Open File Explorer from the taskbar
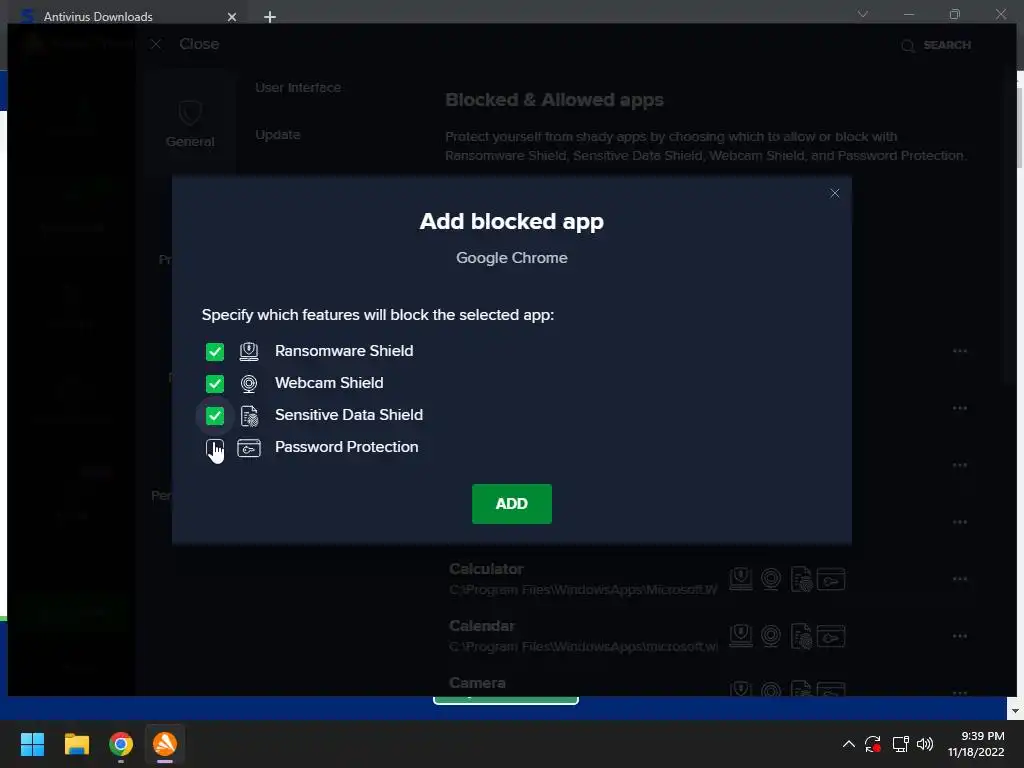This screenshot has height=768, width=1024. (76, 744)
